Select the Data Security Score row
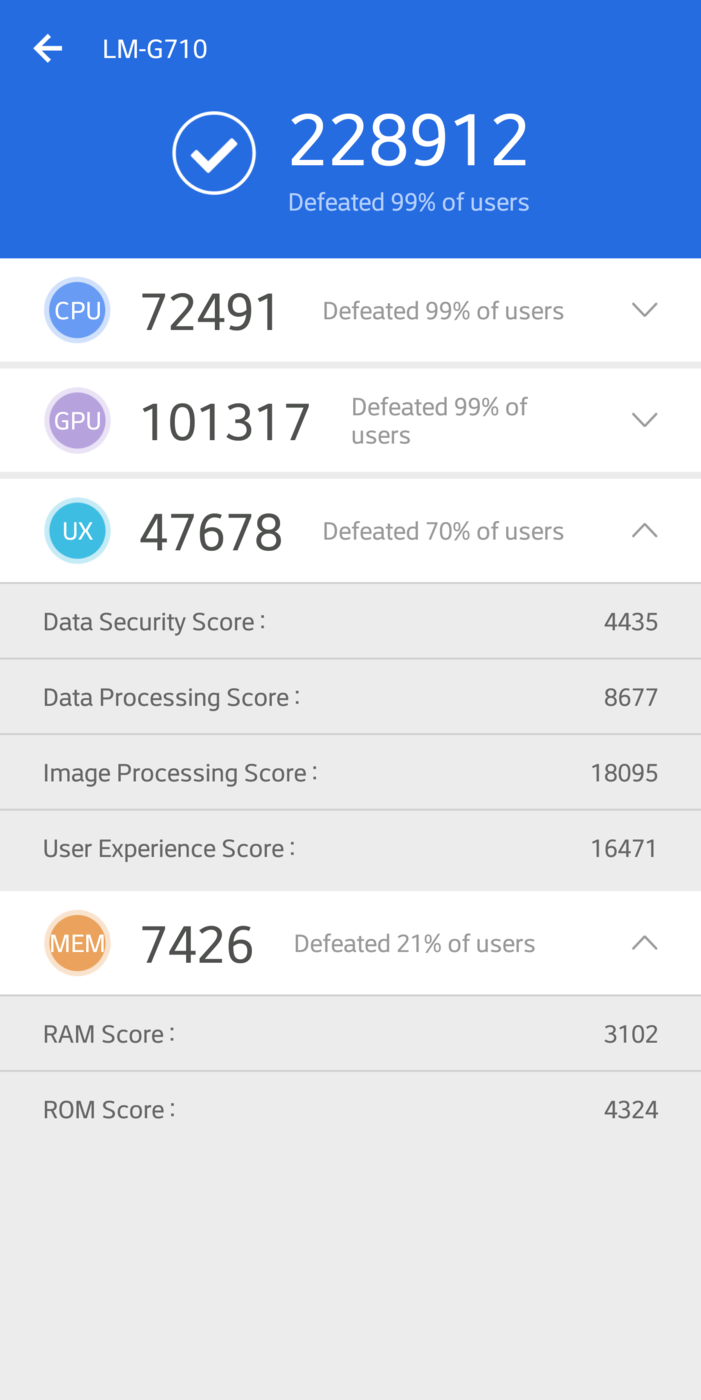Image resolution: width=701 pixels, height=1400 pixels. click(x=350, y=622)
